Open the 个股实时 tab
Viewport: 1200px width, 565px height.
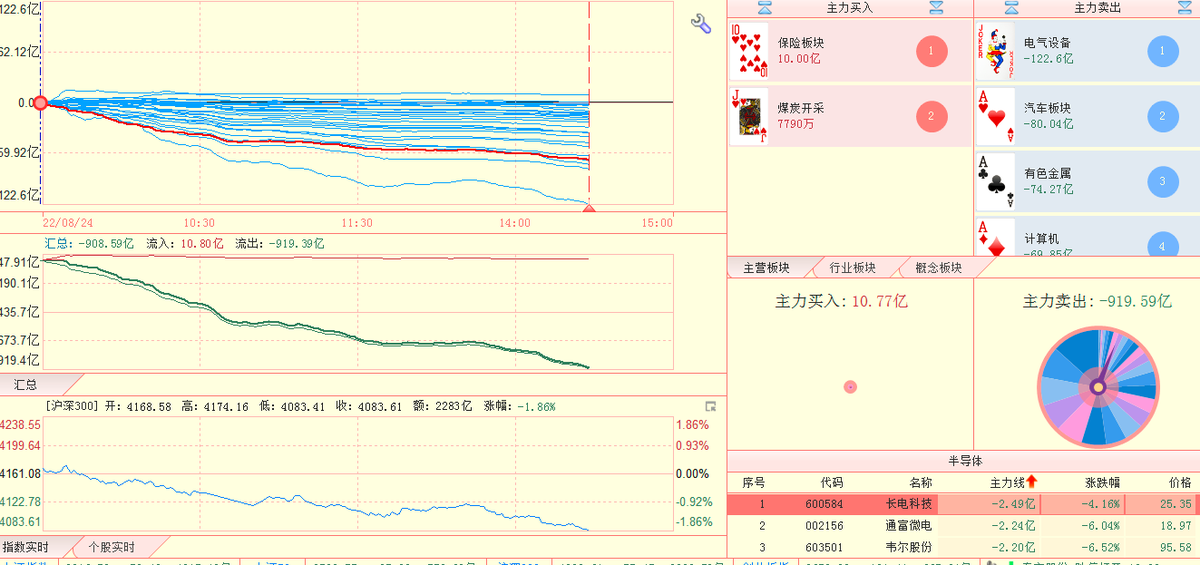111,547
